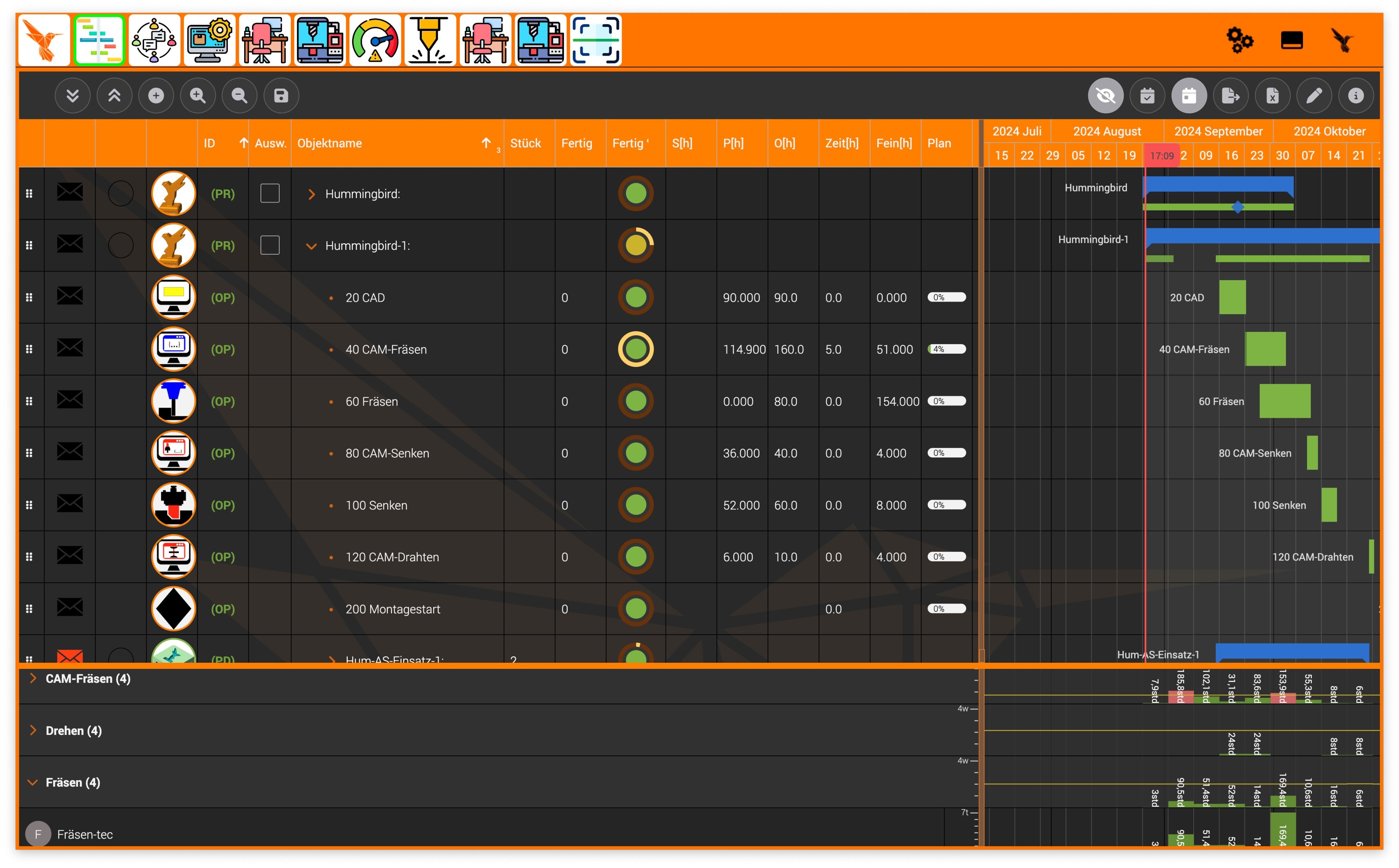The image size is (1399, 868).
Task: Open the settings gears icon
Action: pos(1239,40)
